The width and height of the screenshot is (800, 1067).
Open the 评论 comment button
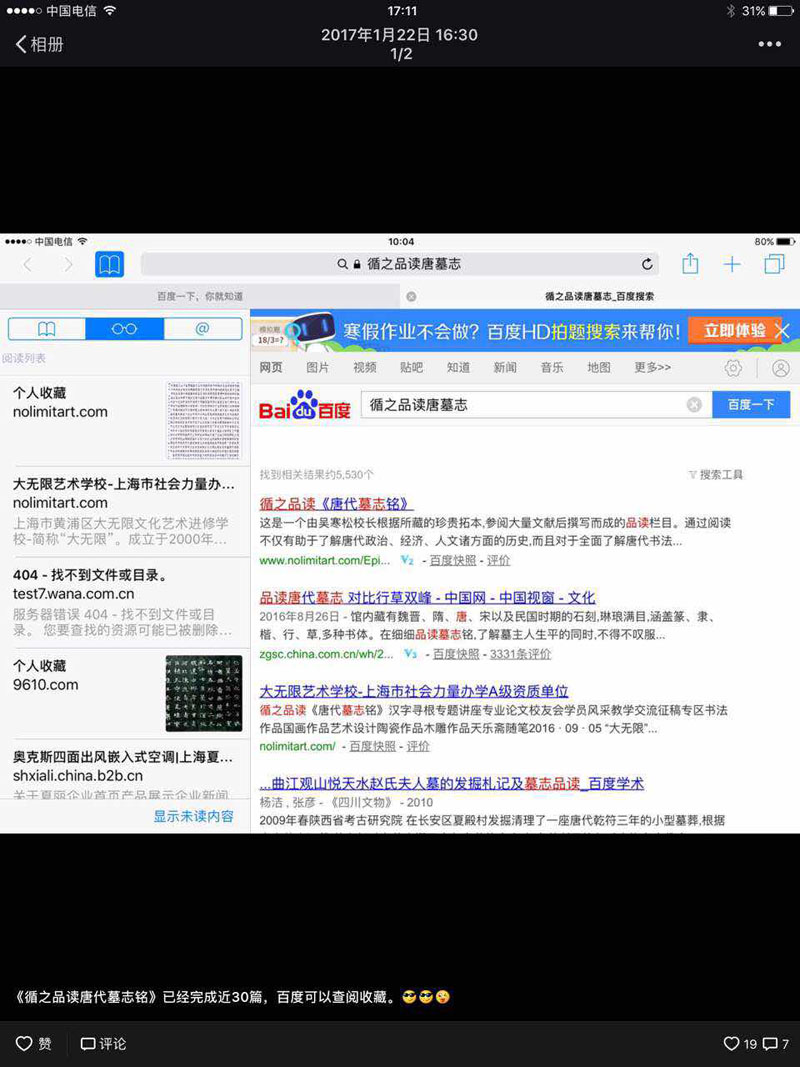click(103, 1043)
